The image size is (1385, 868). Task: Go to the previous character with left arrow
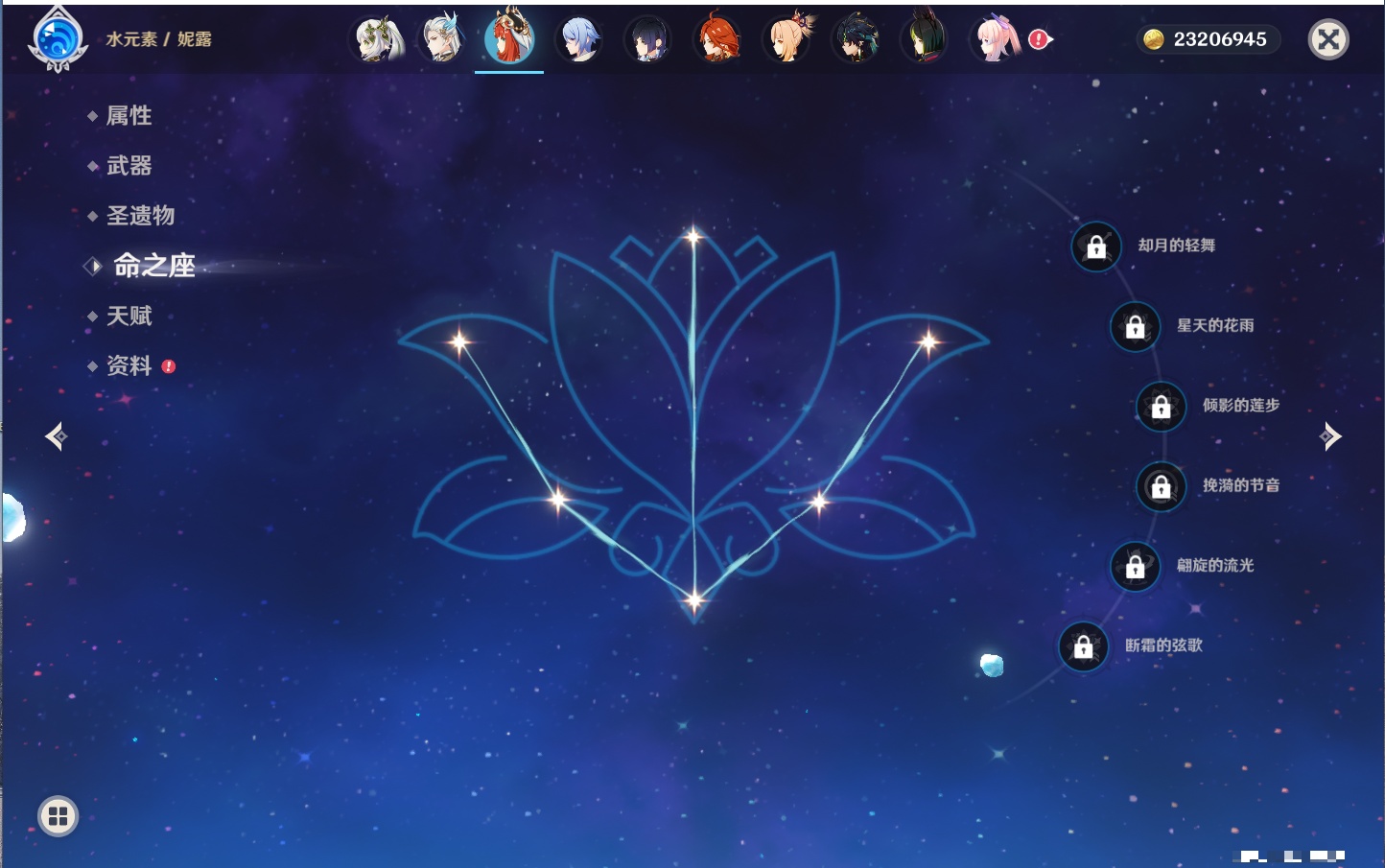click(x=56, y=436)
